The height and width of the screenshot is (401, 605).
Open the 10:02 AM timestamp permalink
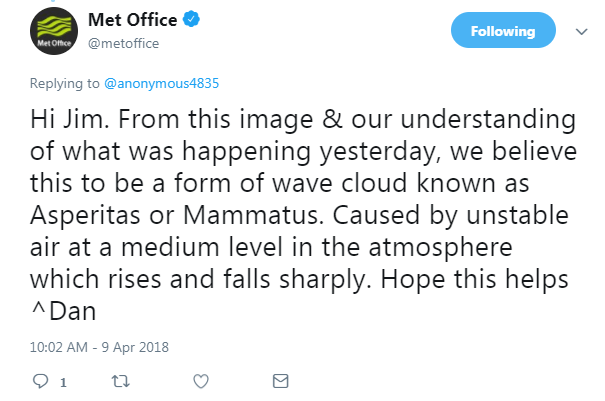click(59, 347)
